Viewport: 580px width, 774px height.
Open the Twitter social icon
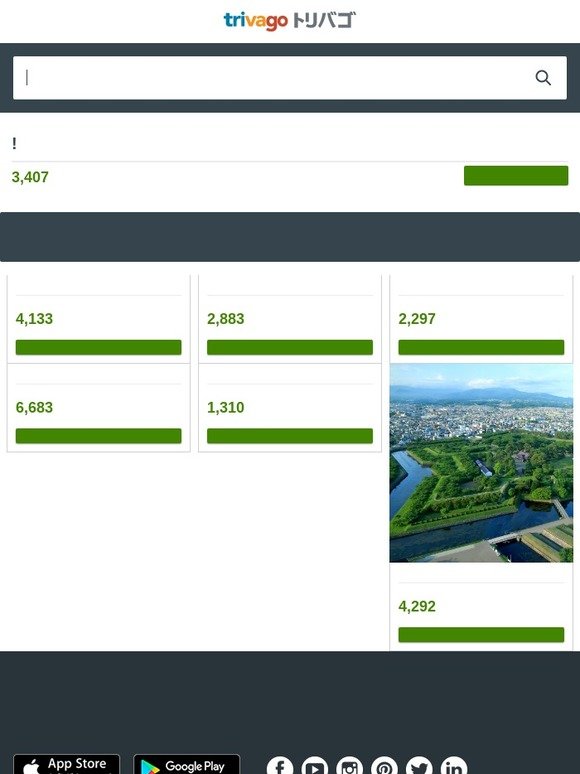click(x=419, y=765)
